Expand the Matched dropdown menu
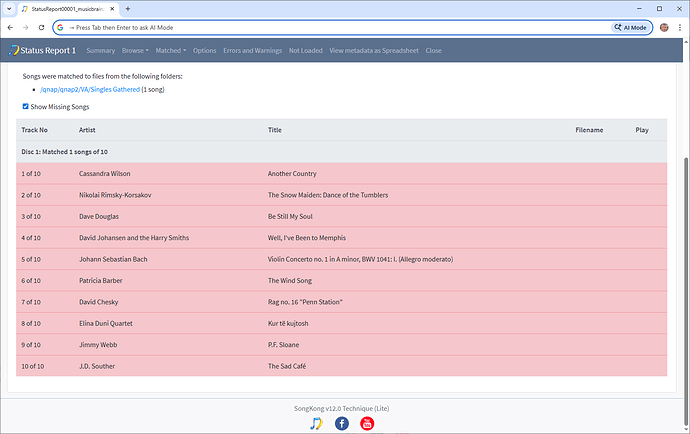 click(x=170, y=50)
